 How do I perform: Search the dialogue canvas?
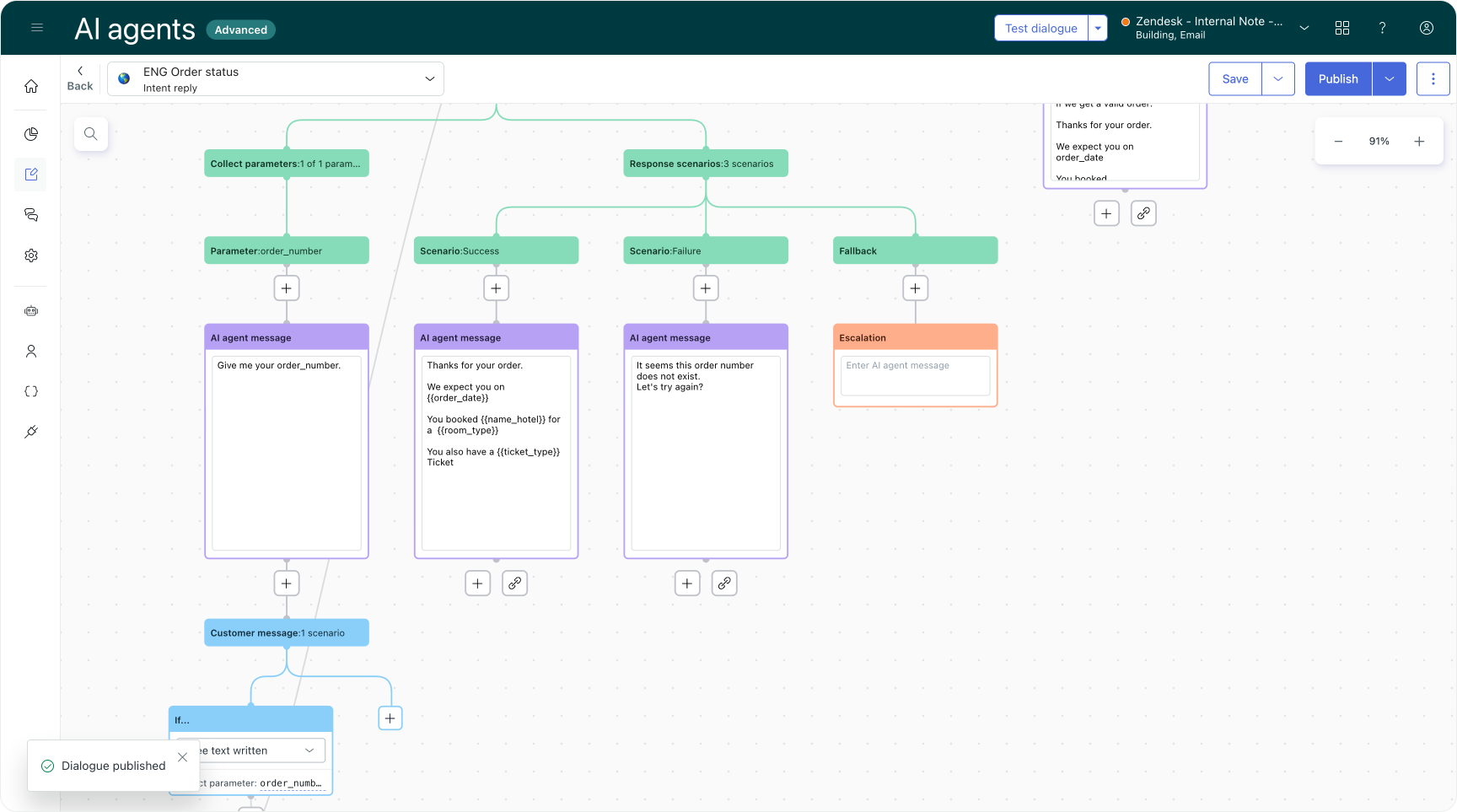pyautogui.click(x=91, y=134)
